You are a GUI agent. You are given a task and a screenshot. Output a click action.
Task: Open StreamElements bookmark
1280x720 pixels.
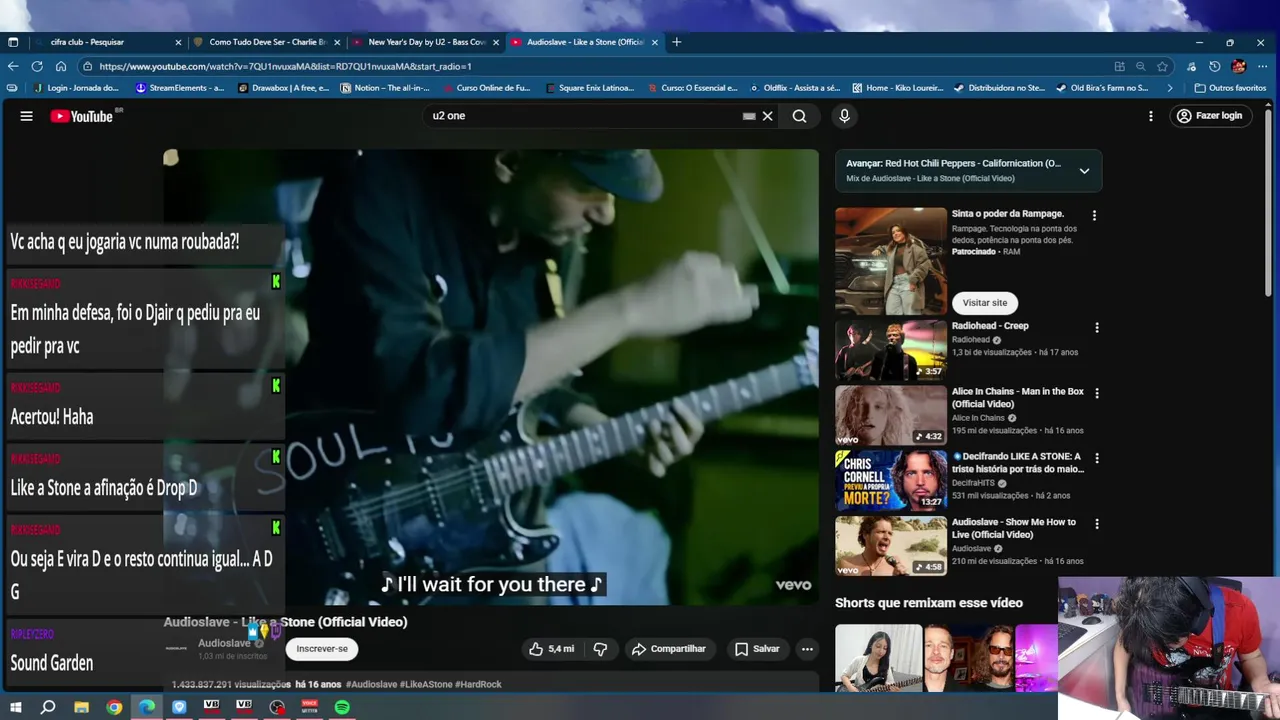pos(179,88)
